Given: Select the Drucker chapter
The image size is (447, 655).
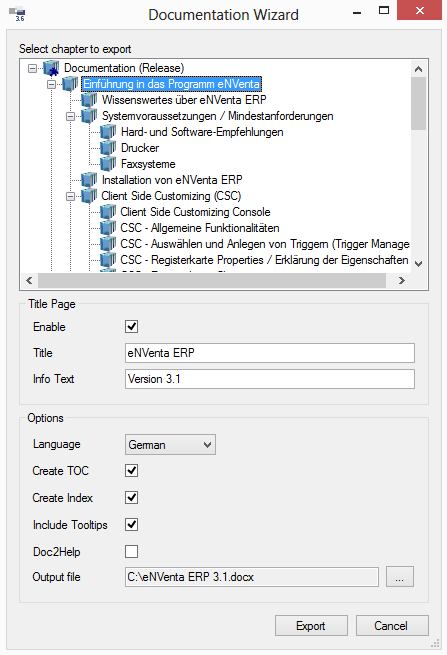Looking at the screenshot, I should [x=140, y=148].
